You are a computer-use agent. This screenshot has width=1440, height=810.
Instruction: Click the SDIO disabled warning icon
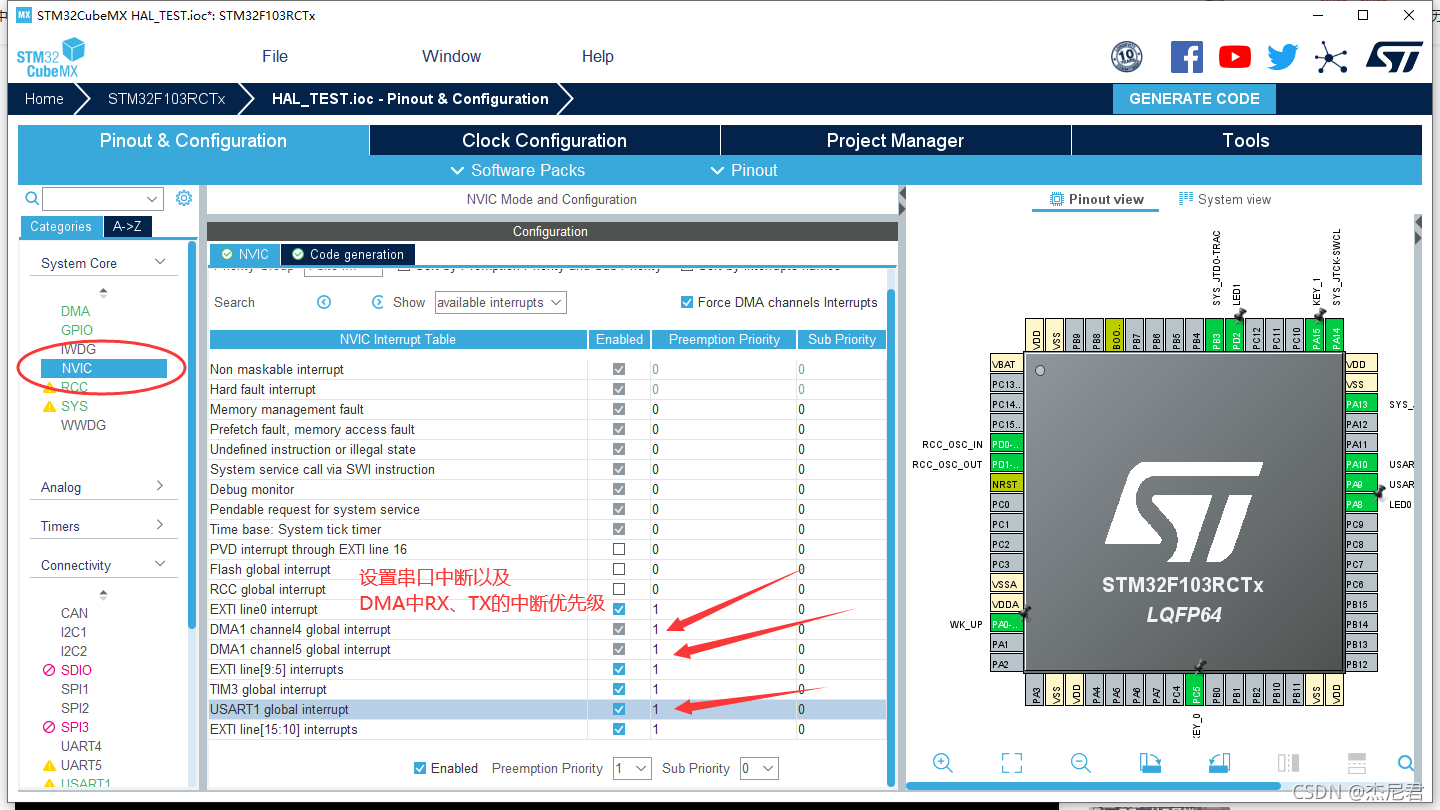click(49, 670)
